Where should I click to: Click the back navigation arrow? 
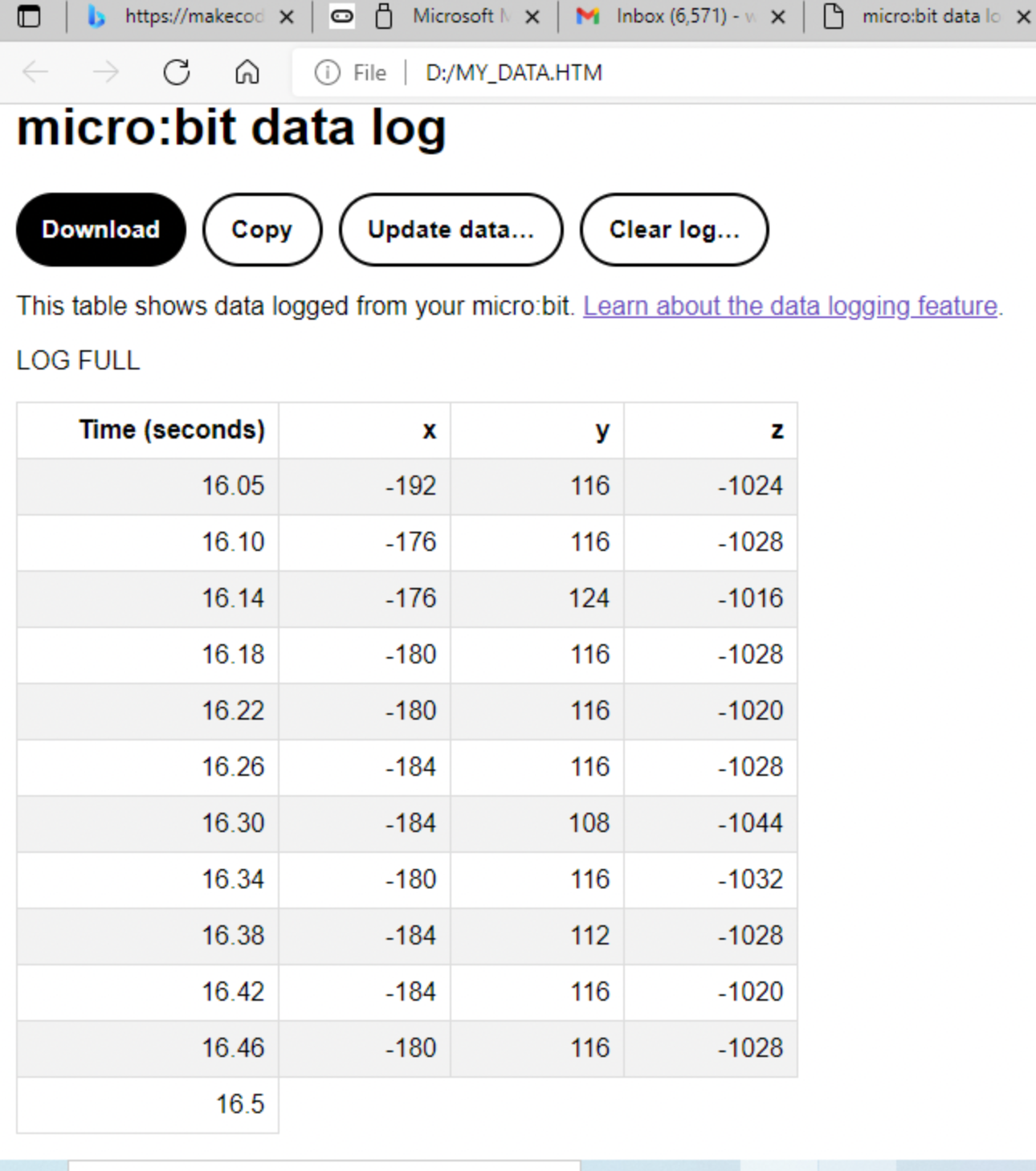click(35, 72)
